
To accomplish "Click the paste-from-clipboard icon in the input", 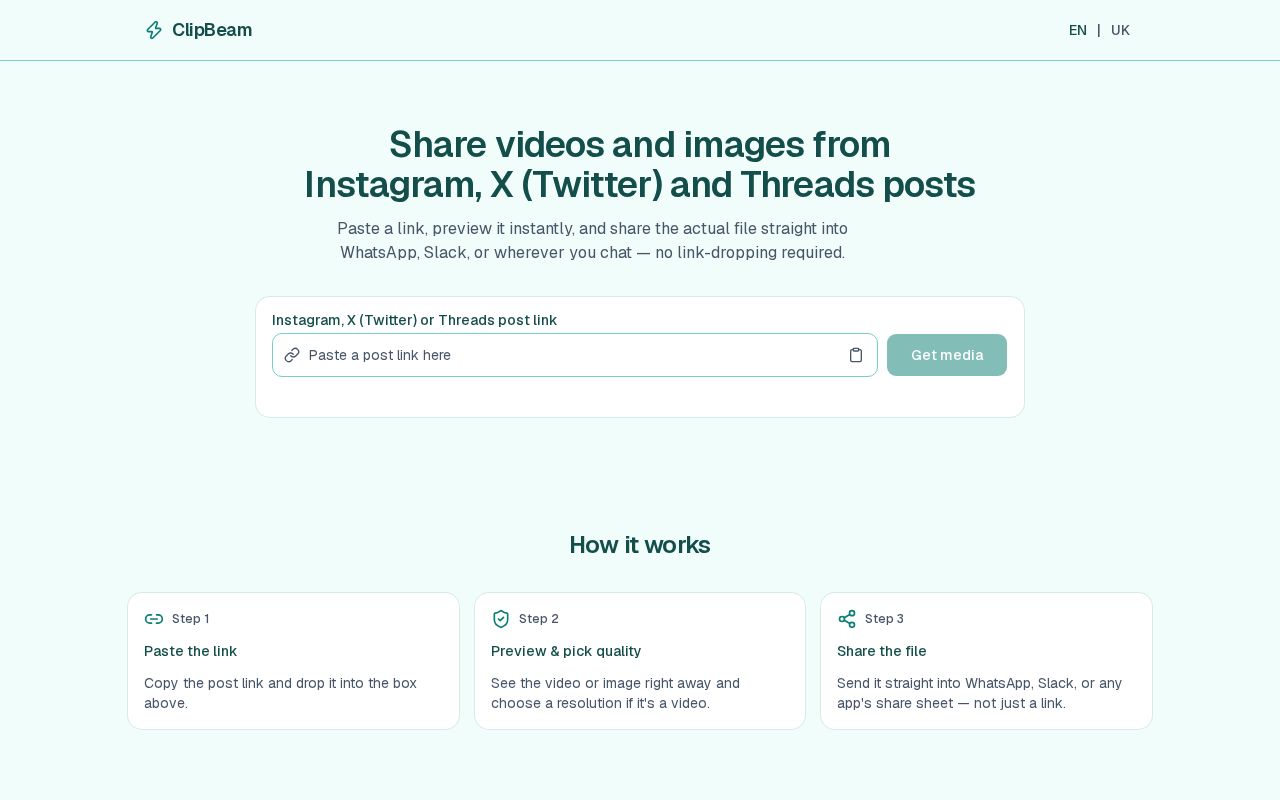I will point(856,355).
